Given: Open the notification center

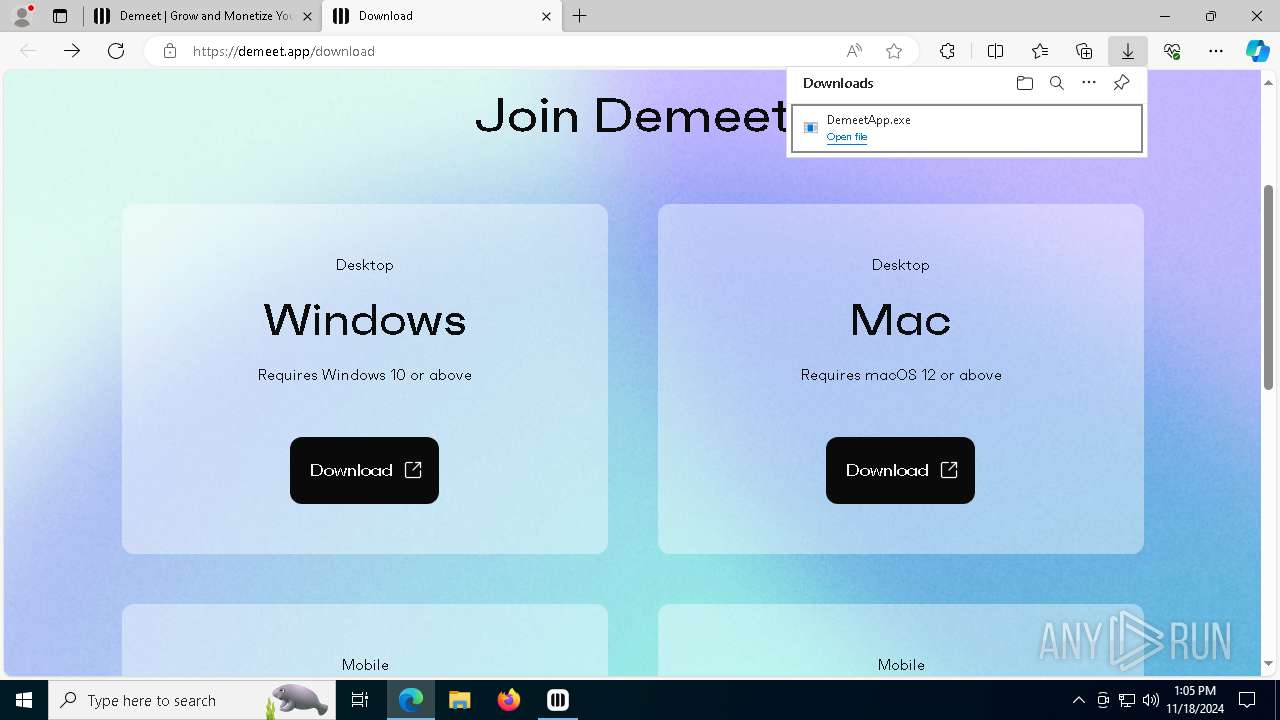Looking at the screenshot, I should [1247, 700].
